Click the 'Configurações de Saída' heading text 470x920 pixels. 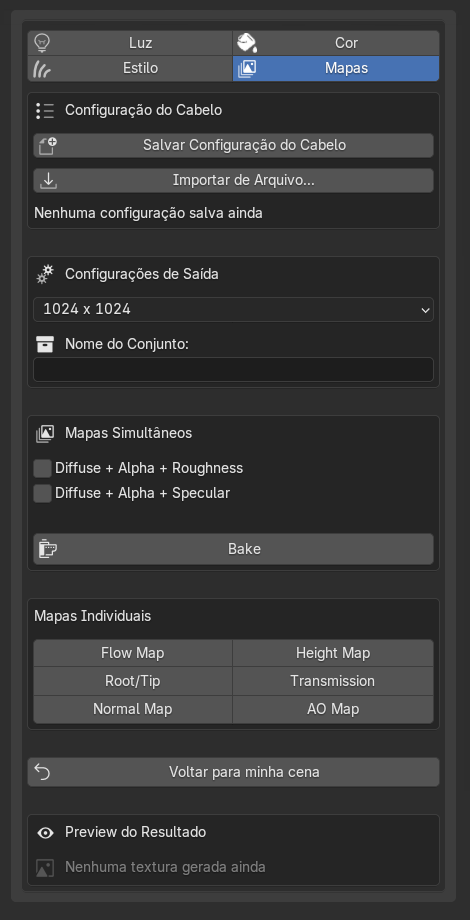[x=142, y=274]
